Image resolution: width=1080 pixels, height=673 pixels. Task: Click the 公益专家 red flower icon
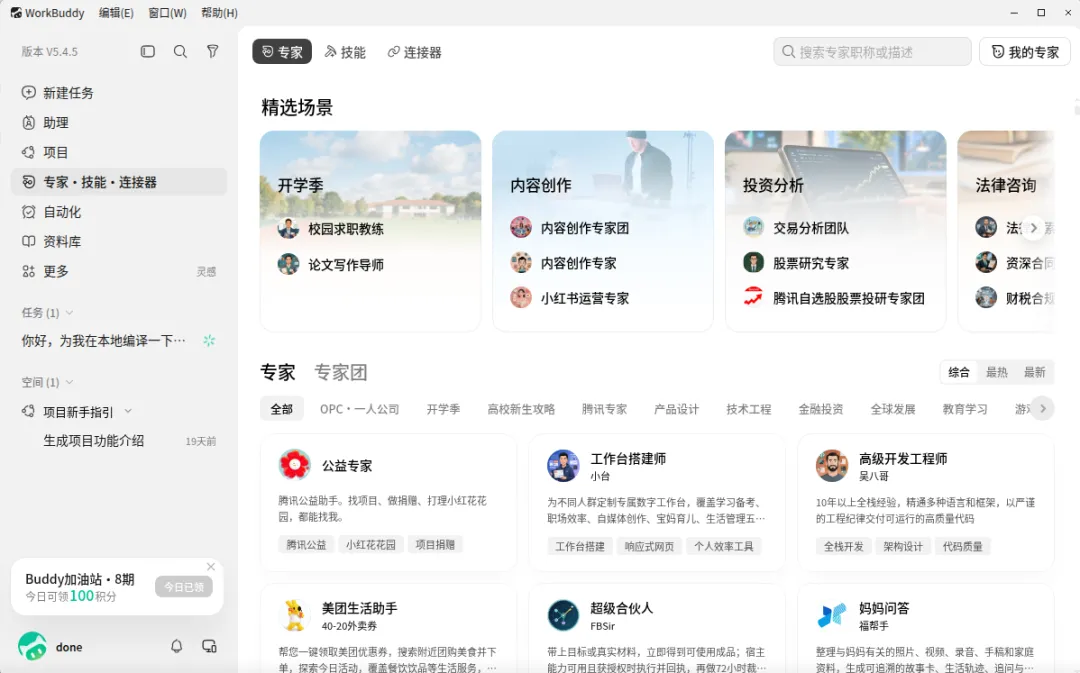294,465
